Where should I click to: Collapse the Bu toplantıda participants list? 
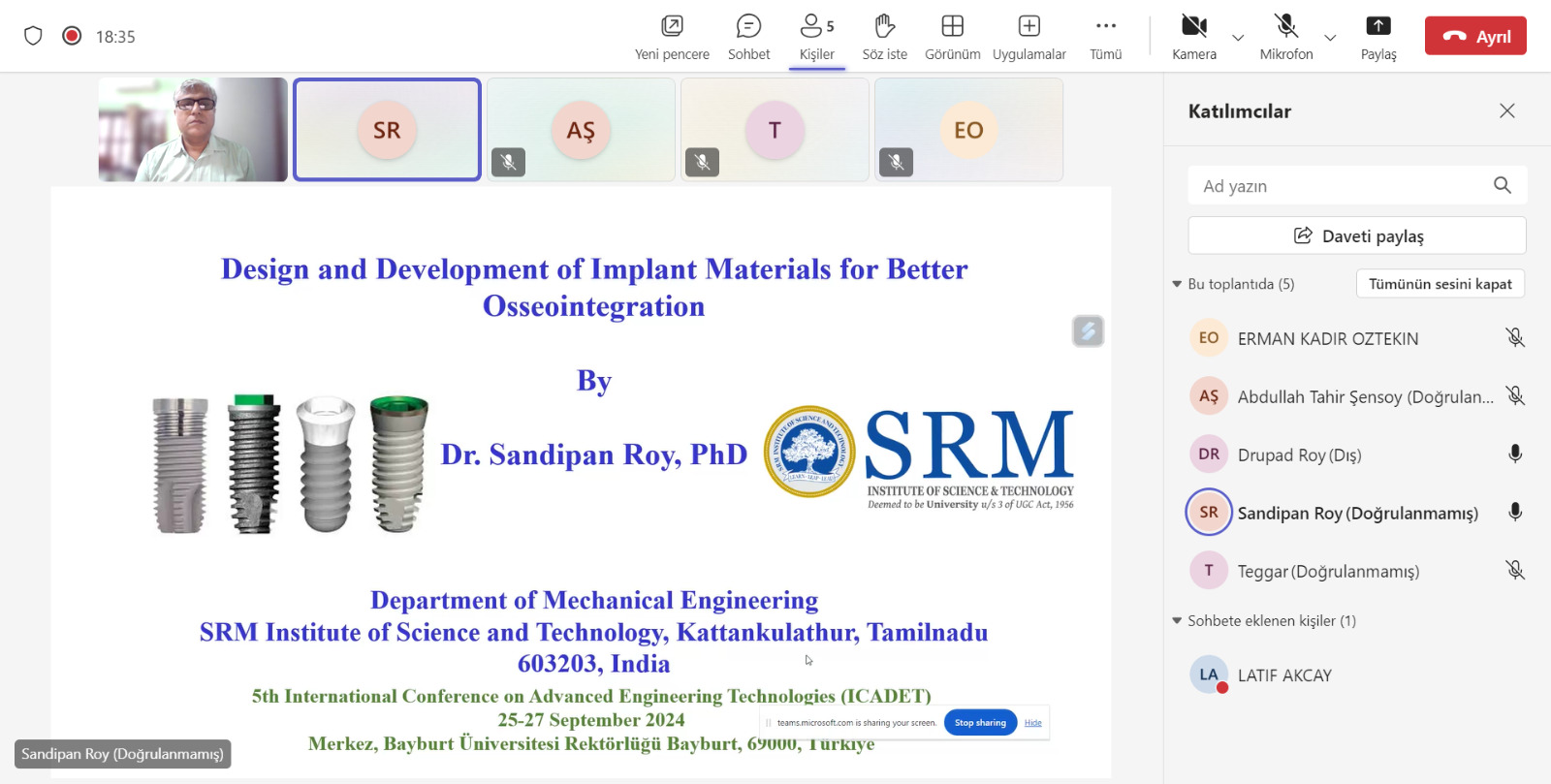pos(1177,284)
